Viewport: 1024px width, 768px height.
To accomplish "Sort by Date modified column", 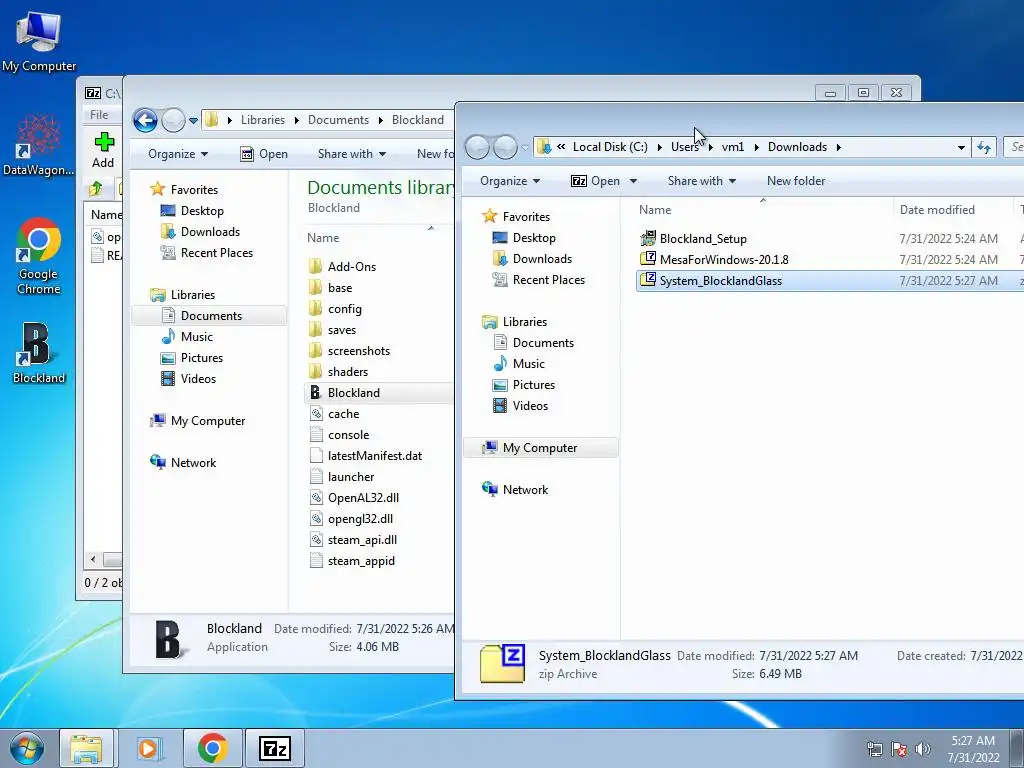I will click(x=936, y=210).
